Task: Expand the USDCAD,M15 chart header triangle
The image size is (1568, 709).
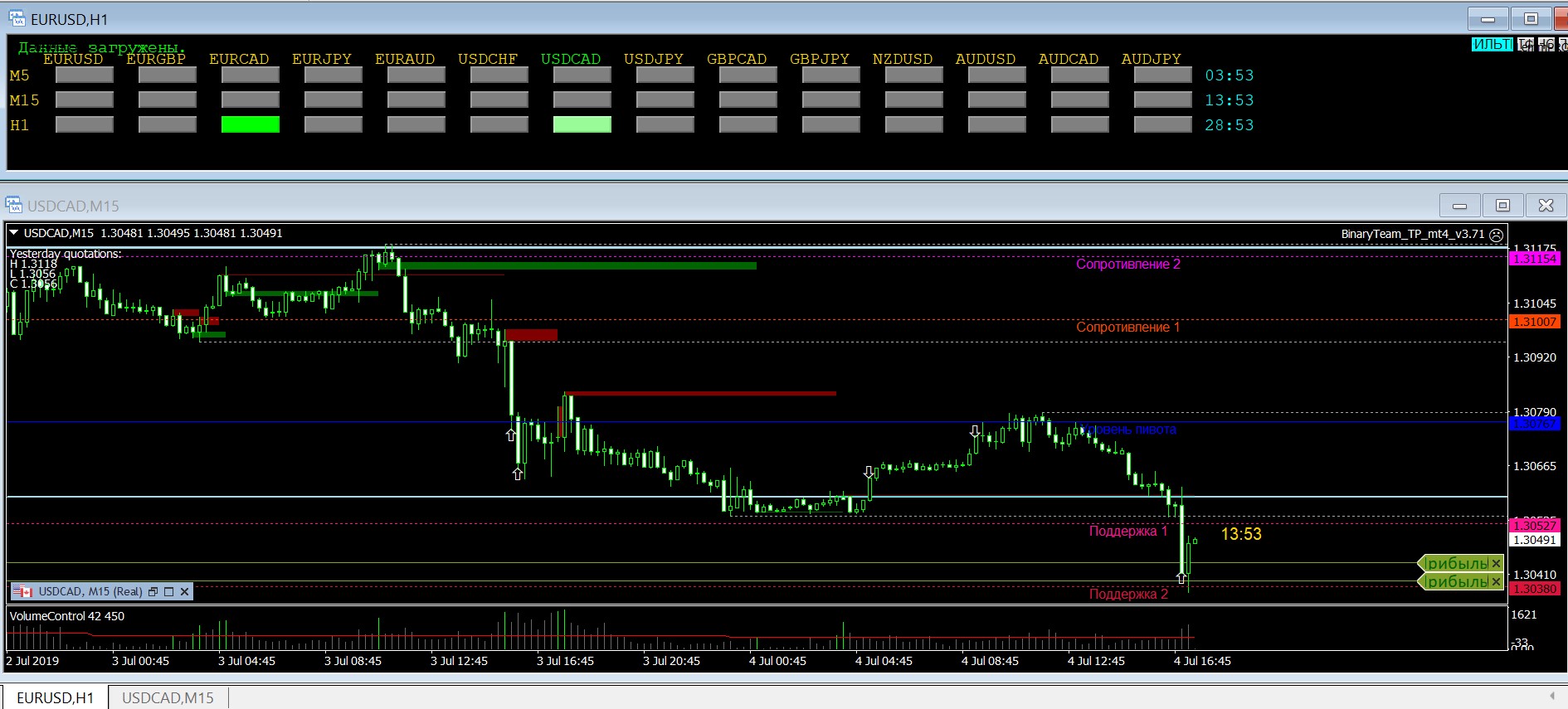Action: (14, 233)
